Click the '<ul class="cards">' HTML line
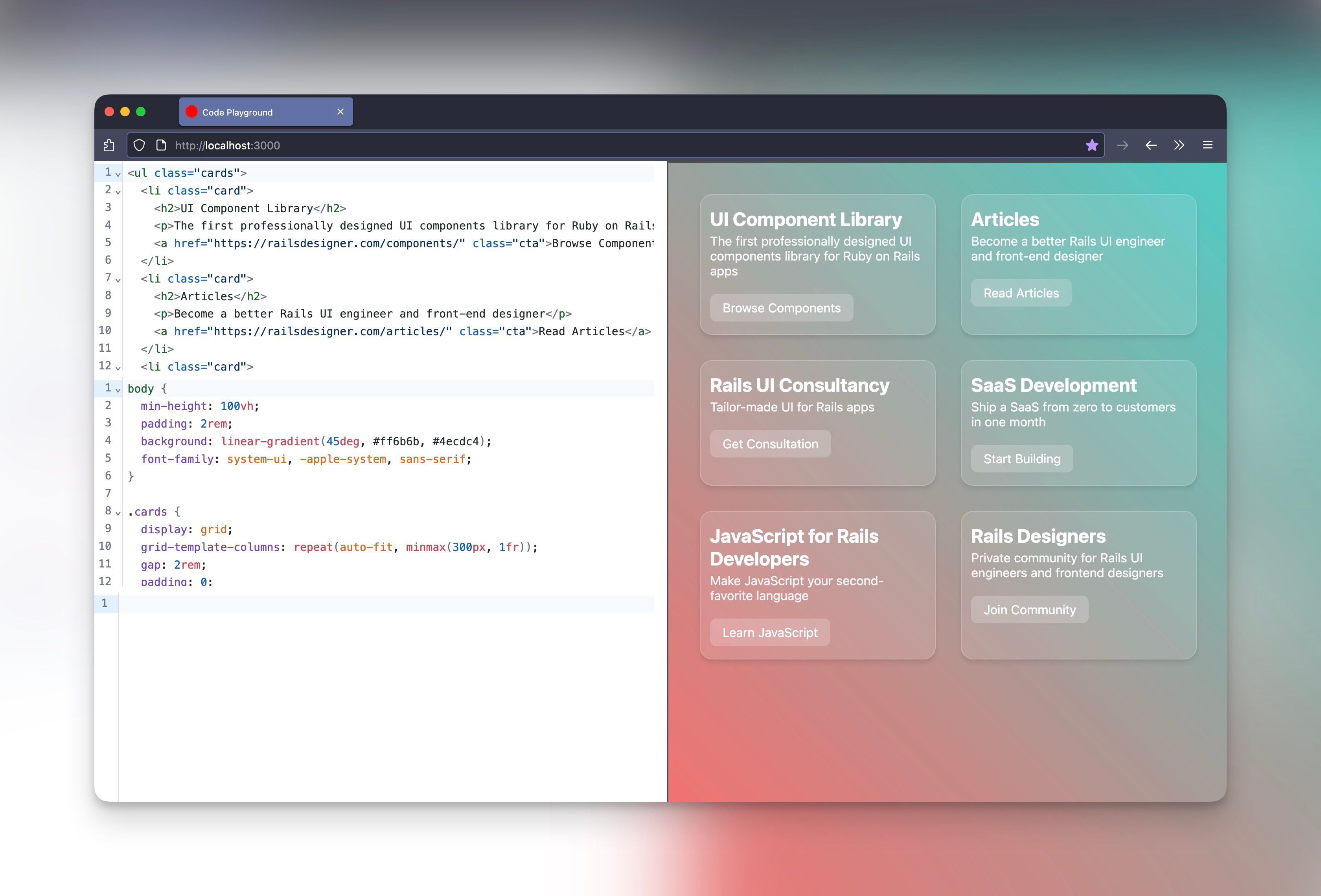 pos(187,173)
